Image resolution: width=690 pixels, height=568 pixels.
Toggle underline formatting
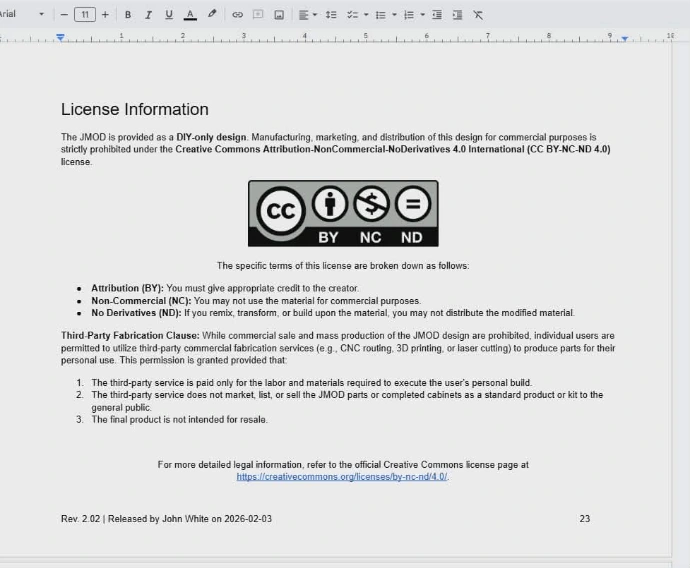click(x=168, y=15)
